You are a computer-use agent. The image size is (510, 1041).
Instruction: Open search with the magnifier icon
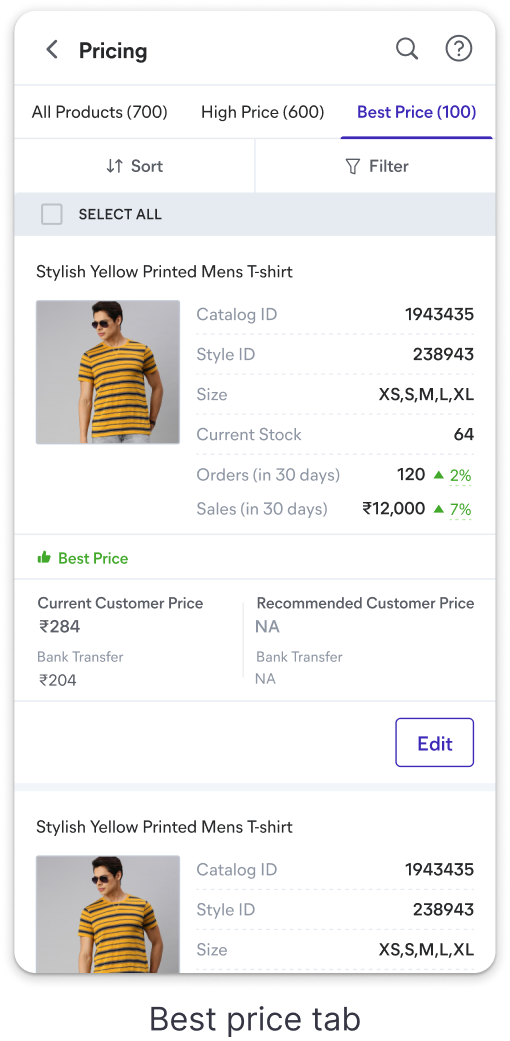point(406,48)
